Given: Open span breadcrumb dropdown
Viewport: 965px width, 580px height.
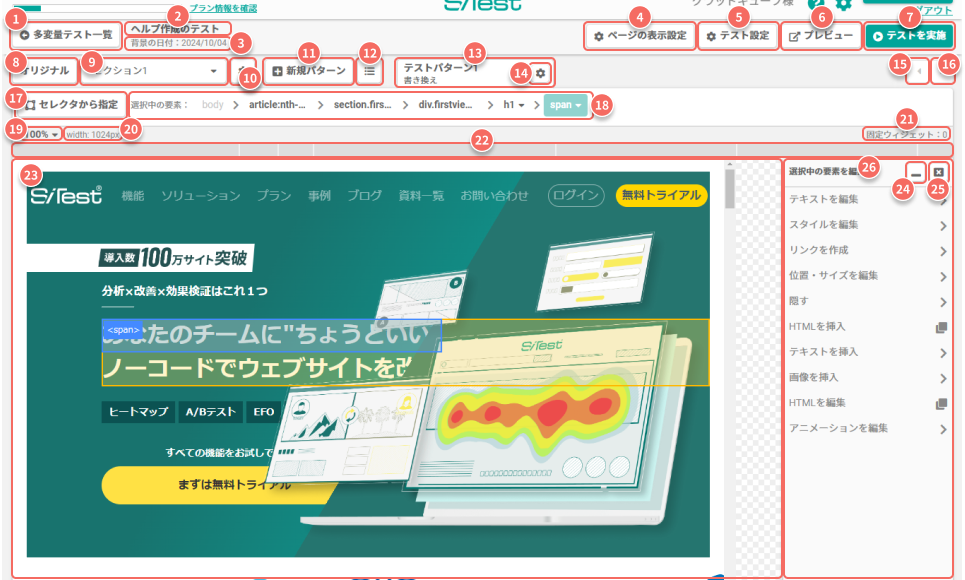Looking at the screenshot, I should tap(566, 105).
